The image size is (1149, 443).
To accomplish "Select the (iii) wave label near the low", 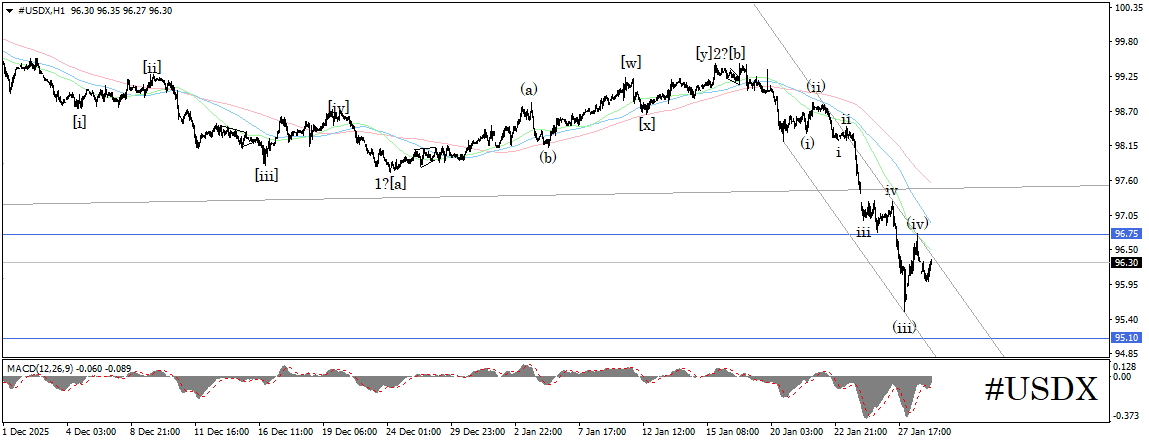I will (x=904, y=327).
